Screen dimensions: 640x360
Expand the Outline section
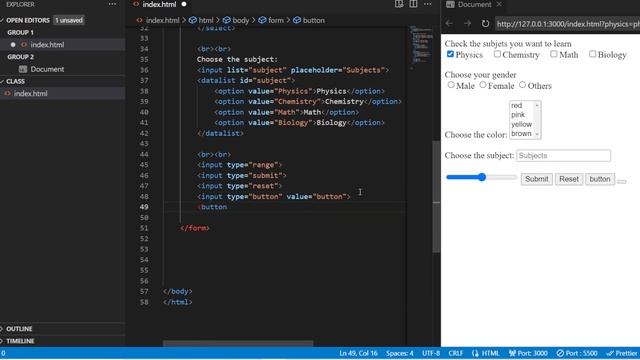(x=19, y=329)
